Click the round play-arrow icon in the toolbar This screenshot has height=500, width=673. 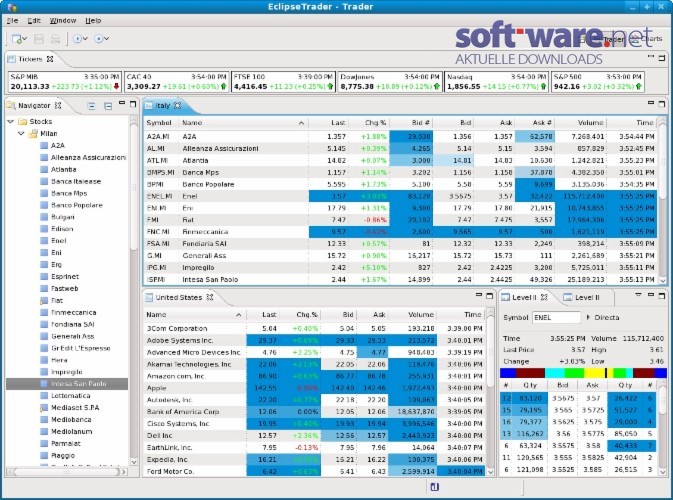[x=77, y=39]
